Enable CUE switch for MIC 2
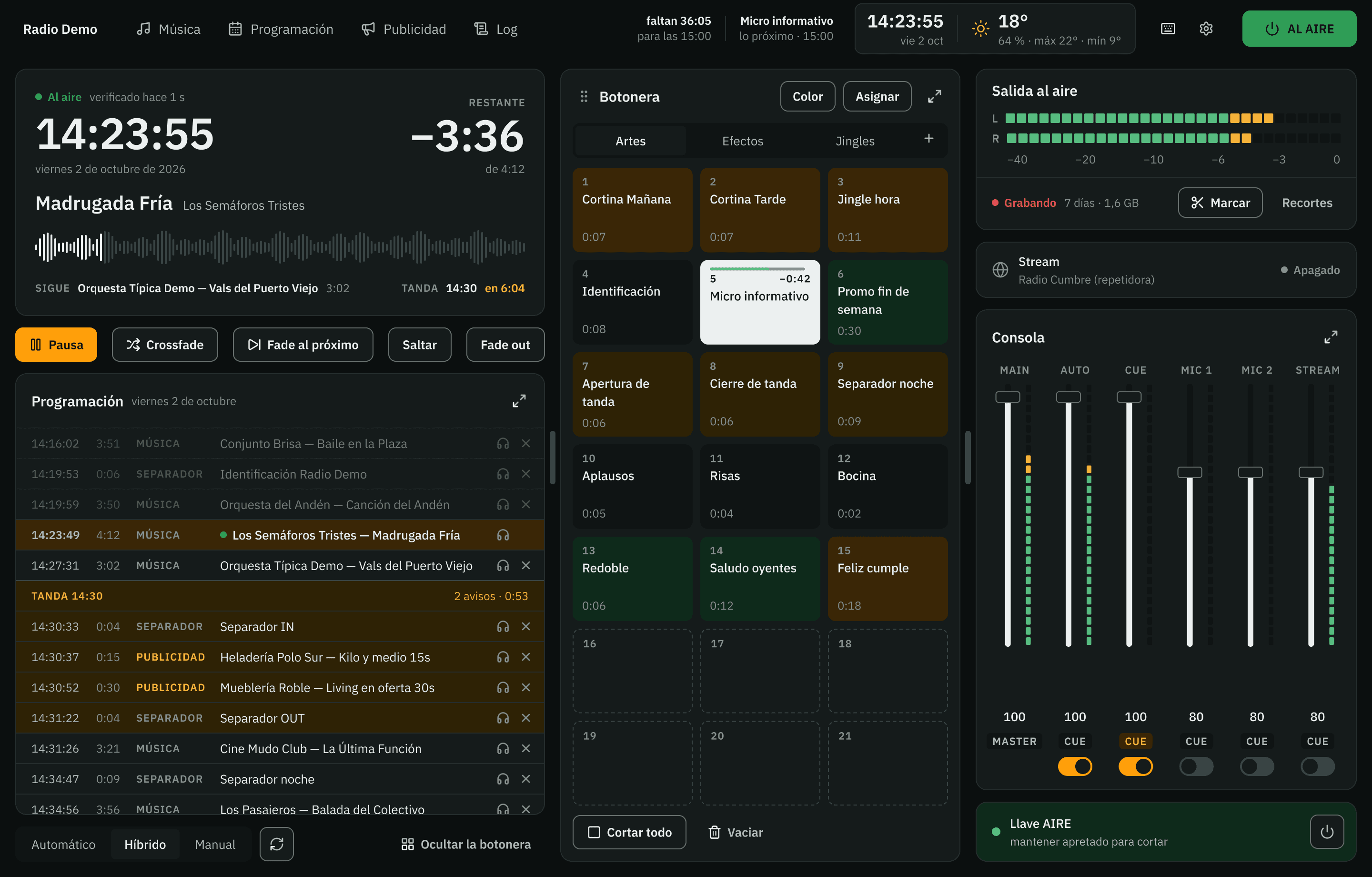The height and width of the screenshot is (877, 1372). coord(1256,766)
